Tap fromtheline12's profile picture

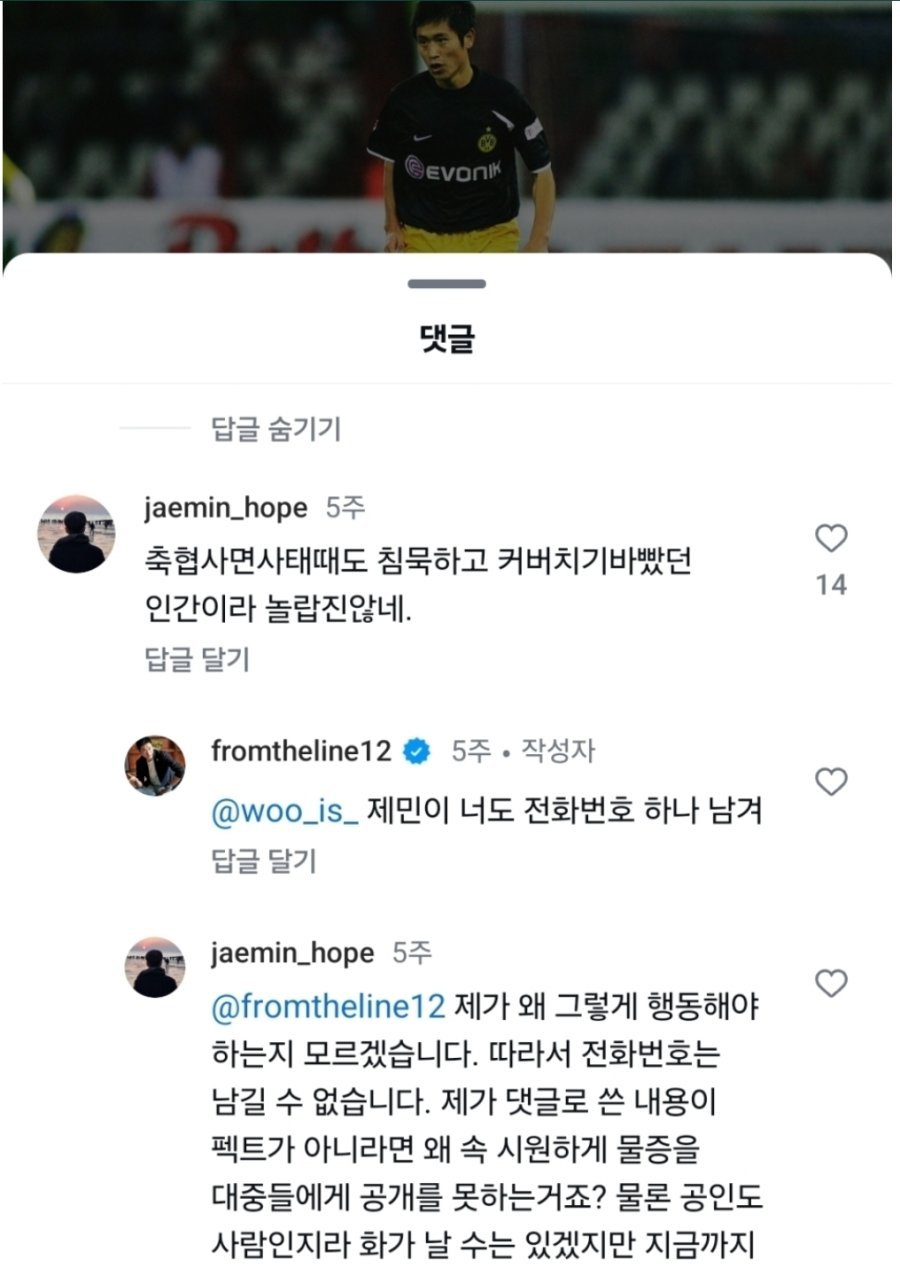pos(154,766)
